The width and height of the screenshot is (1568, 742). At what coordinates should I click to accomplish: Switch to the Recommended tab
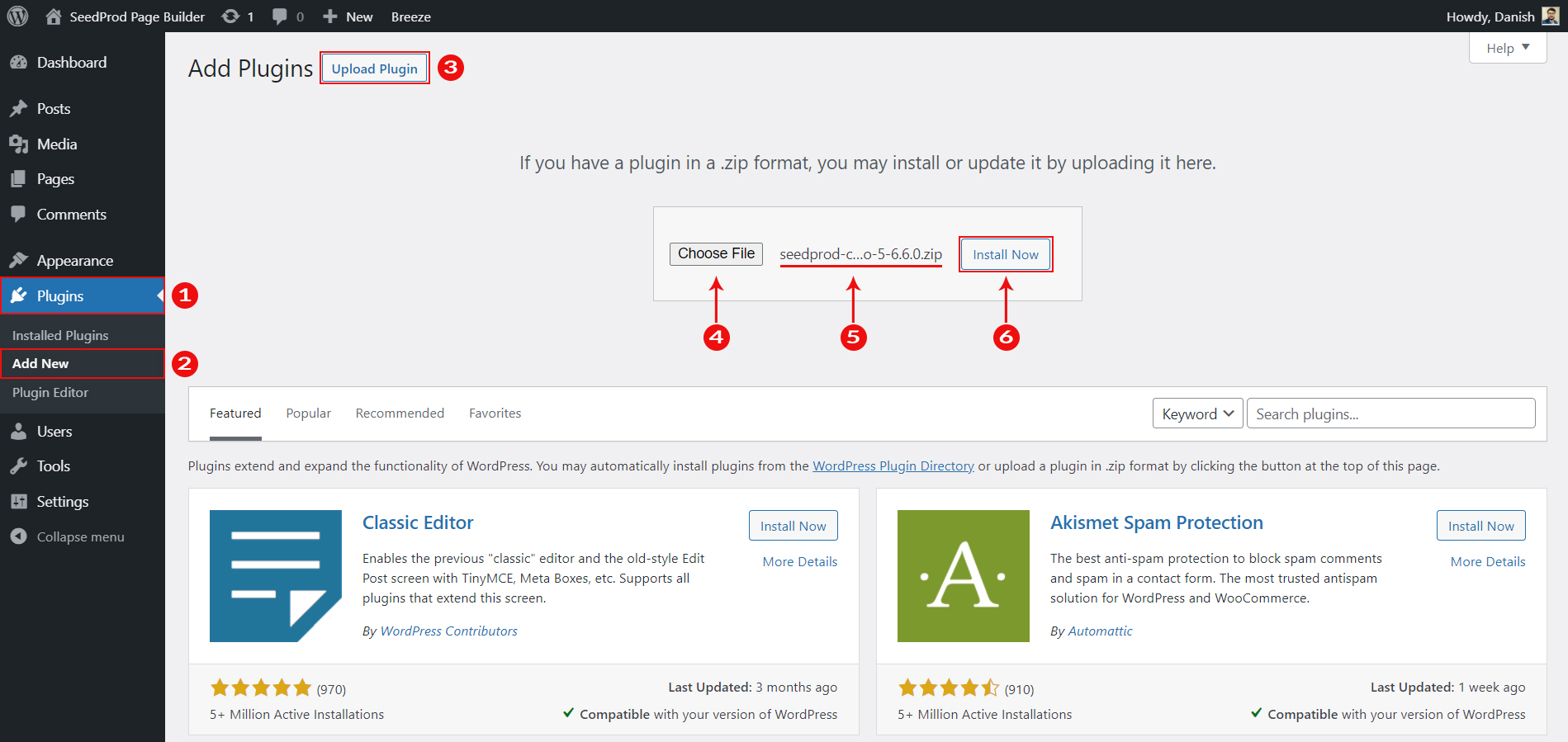coord(400,414)
